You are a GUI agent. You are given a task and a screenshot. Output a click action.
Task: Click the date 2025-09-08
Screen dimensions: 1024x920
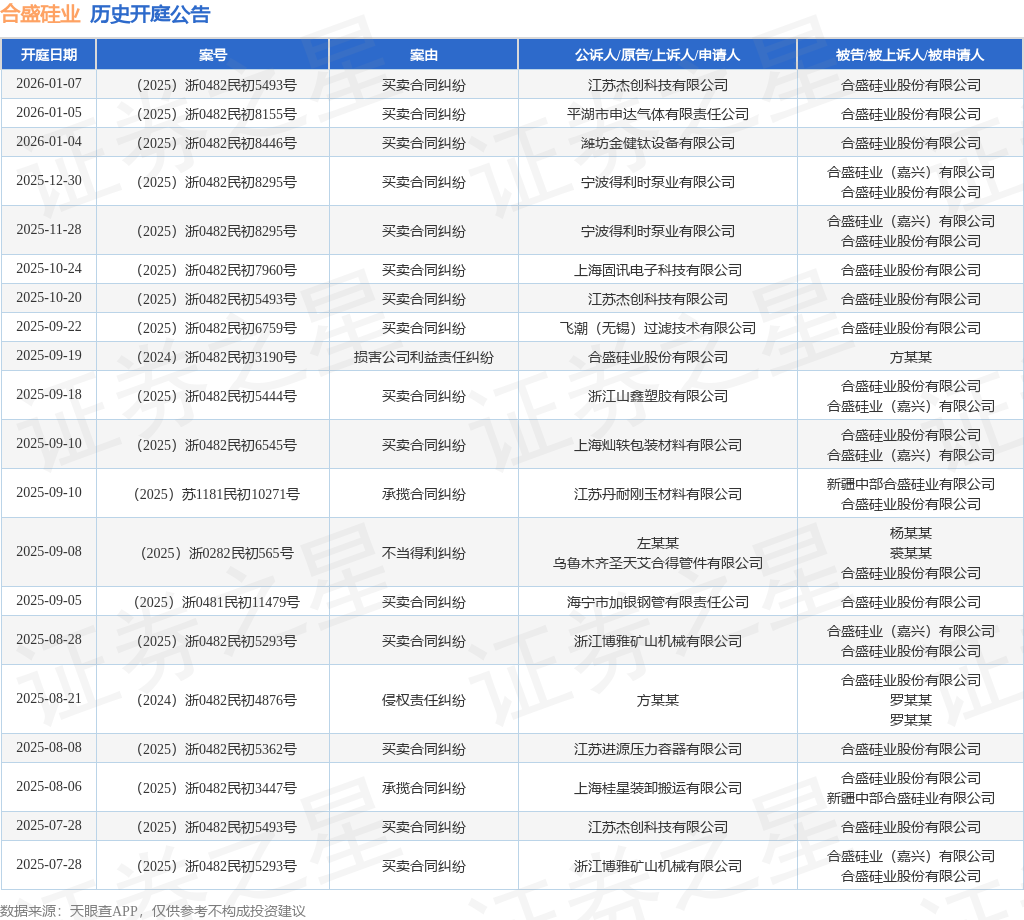point(49,551)
